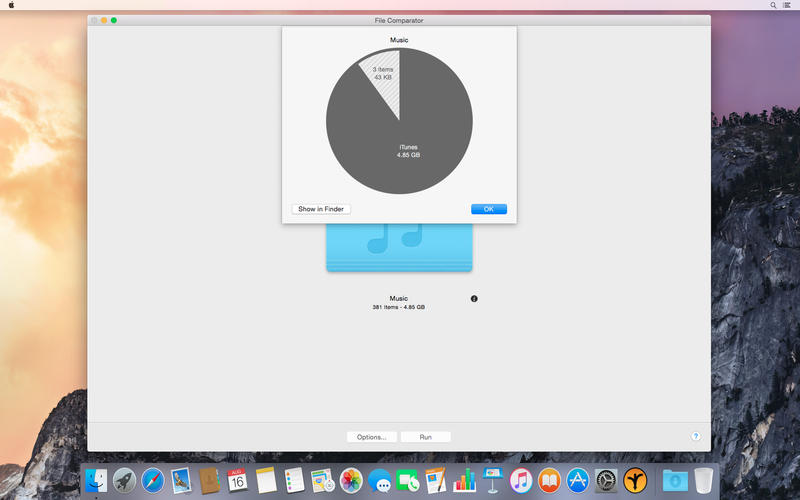Viewport: 800px width, 500px height.
Task: Open Keynote from the Dock
Action: tap(492, 480)
